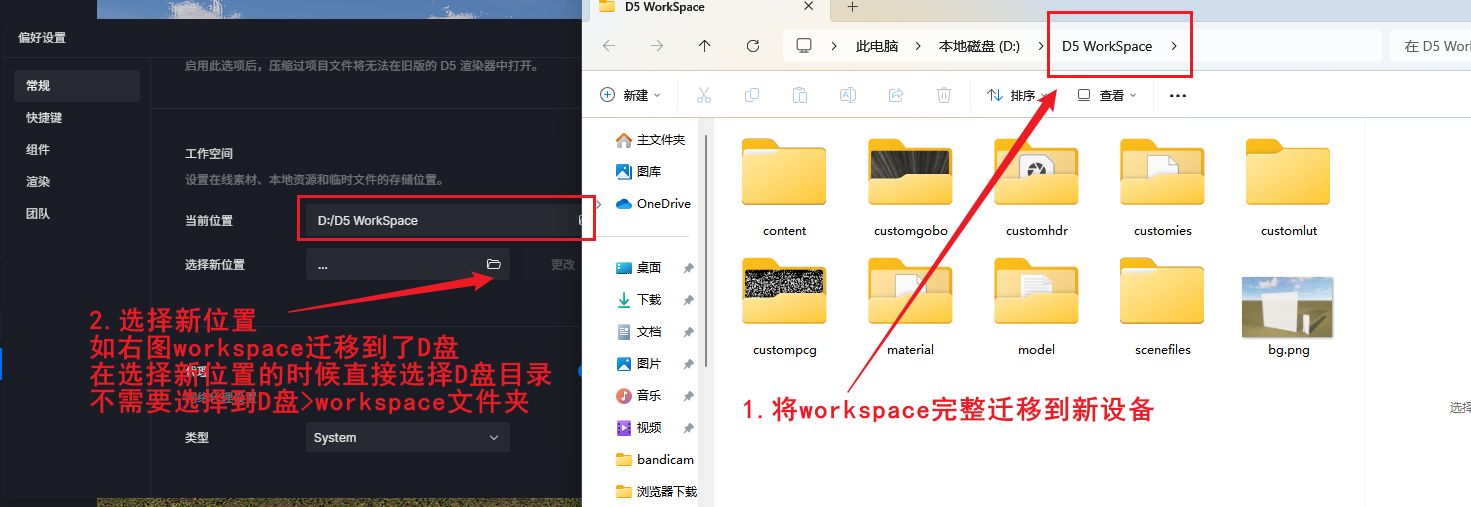Click D5 WorkSpace breadcrumb in address bar
Image resolution: width=1471 pixels, height=507 pixels.
pos(1107,46)
